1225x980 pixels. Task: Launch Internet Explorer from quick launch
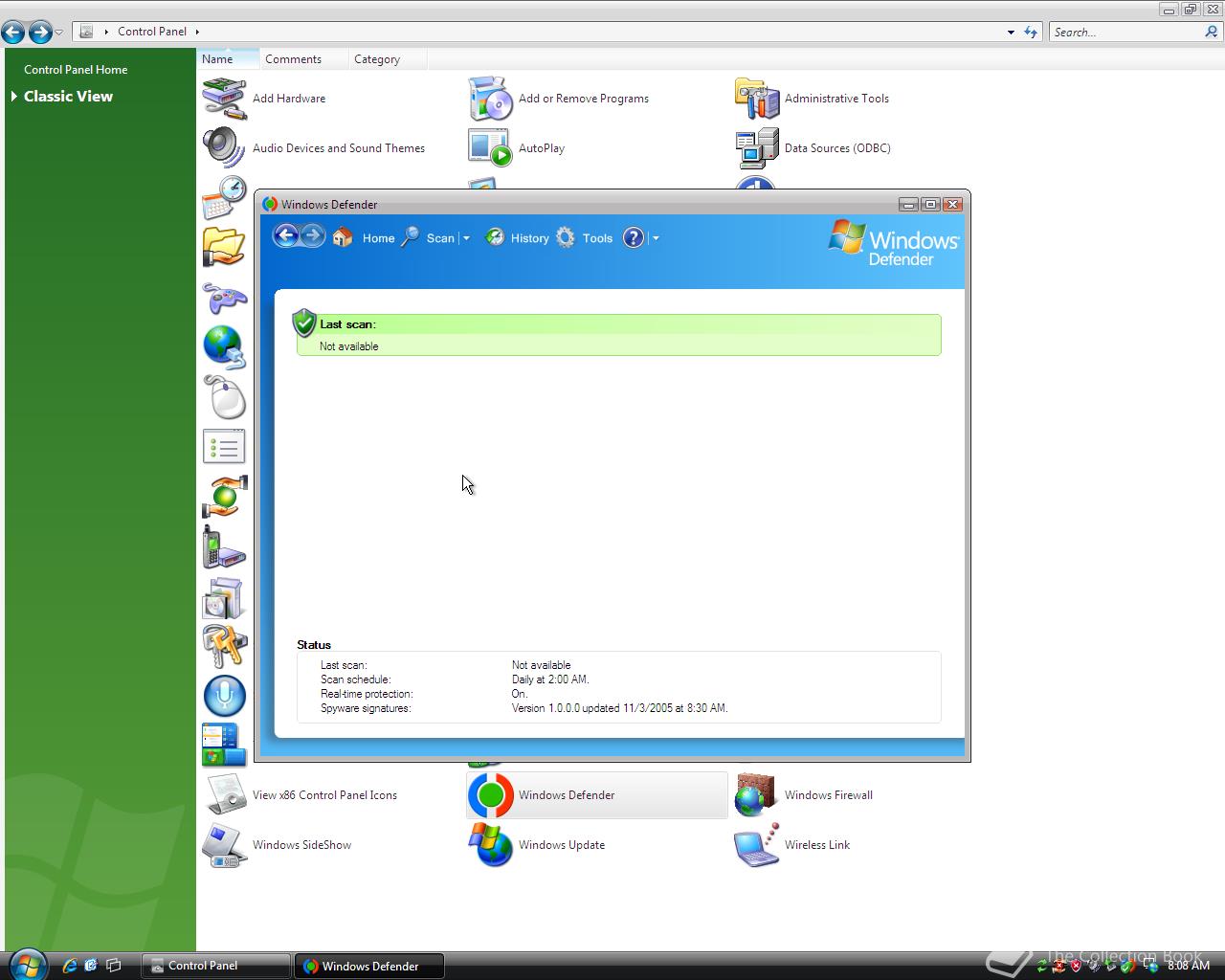[x=69, y=966]
